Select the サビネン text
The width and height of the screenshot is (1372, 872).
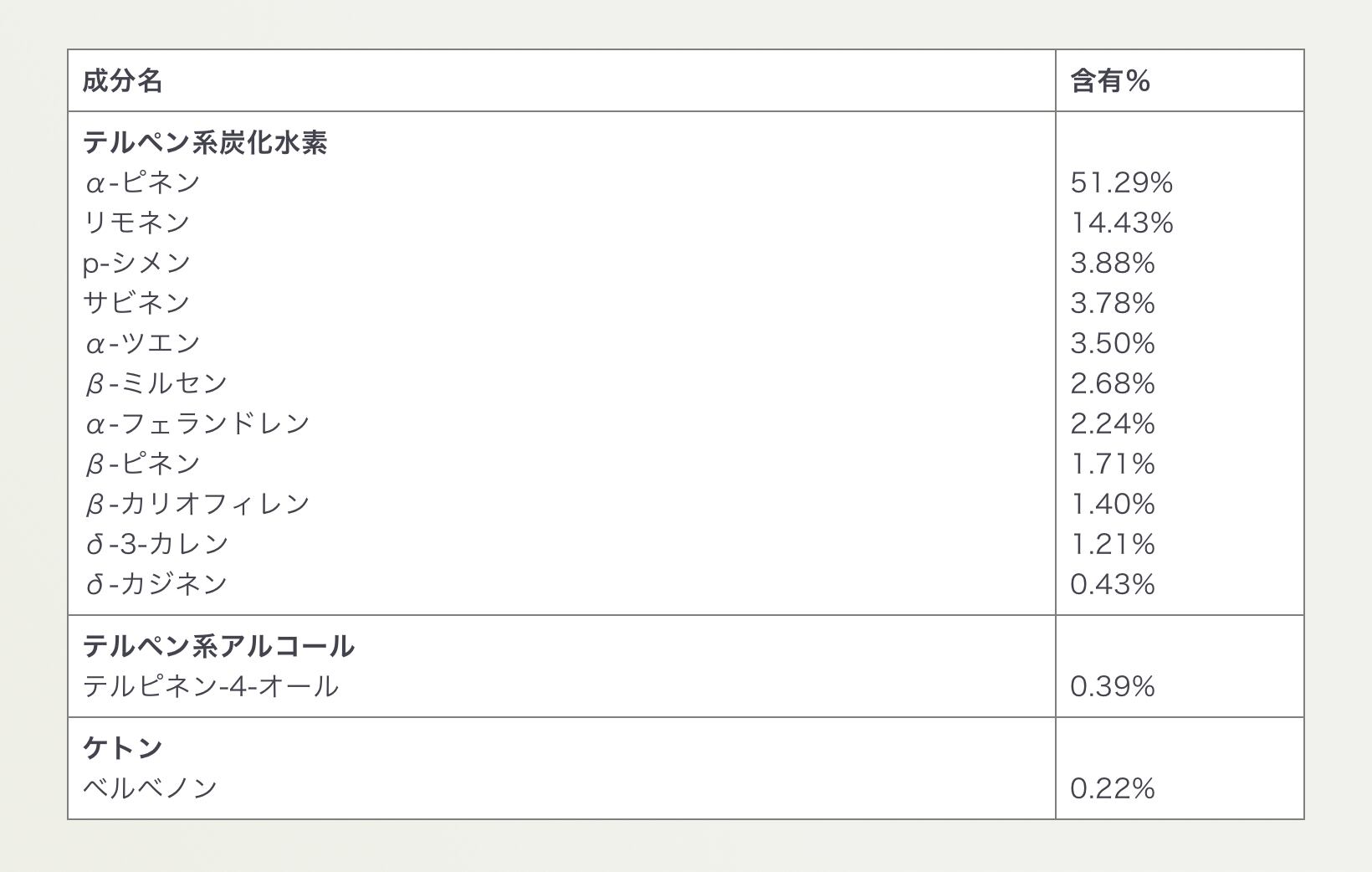136,303
